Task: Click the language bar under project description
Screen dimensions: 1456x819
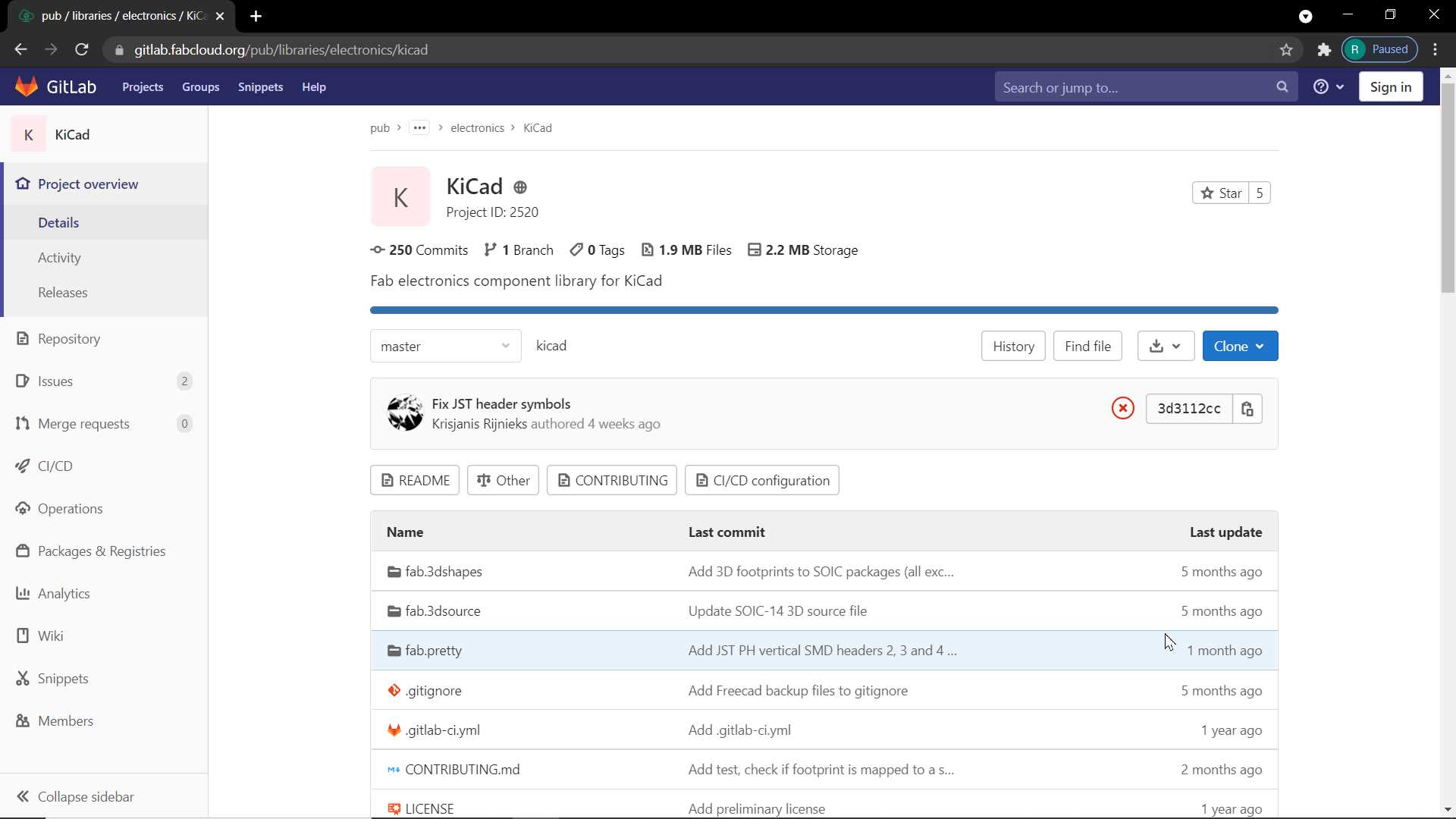Action: click(824, 310)
